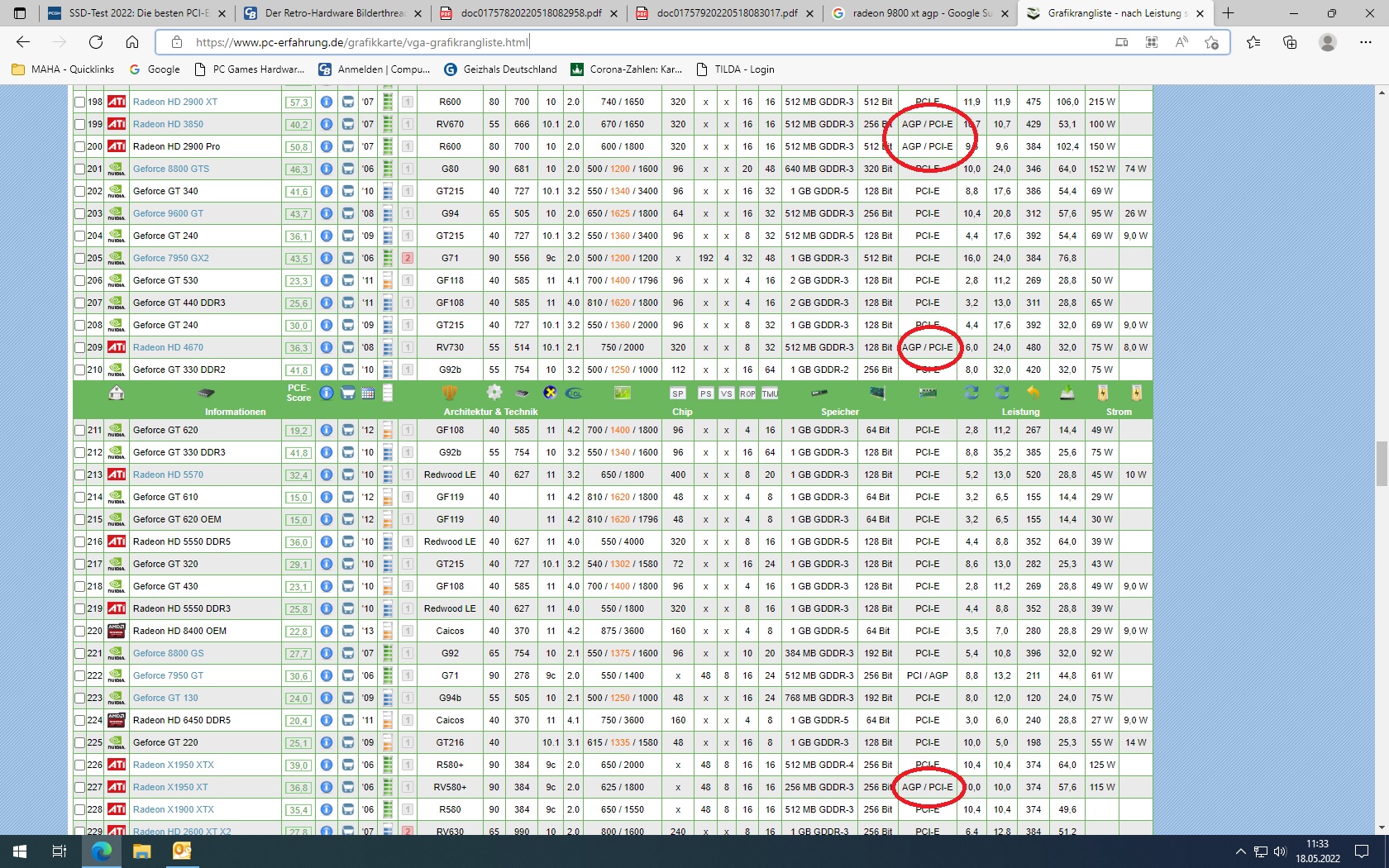The width and height of the screenshot is (1389, 868).
Task: Open File Explorer from the taskbar
Action: tap(142, 851)
